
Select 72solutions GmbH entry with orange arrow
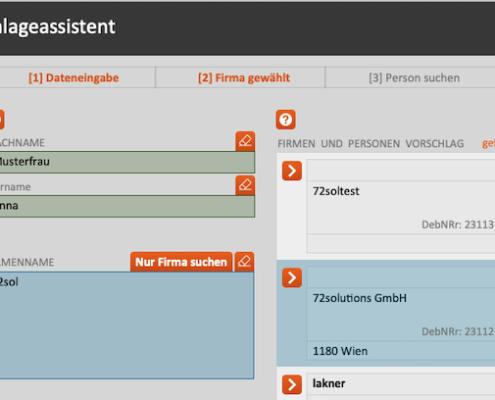click(x=292, y=278)
